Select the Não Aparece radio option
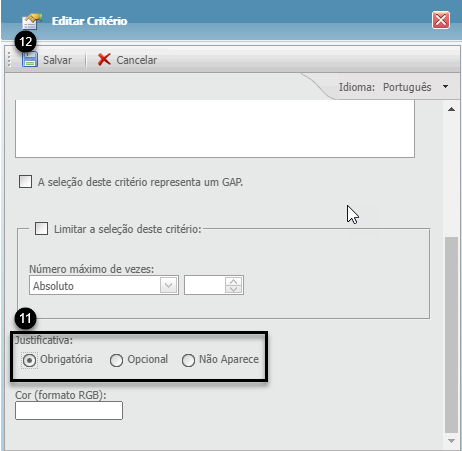Screen dimensions: 462x451 point(188,360)
